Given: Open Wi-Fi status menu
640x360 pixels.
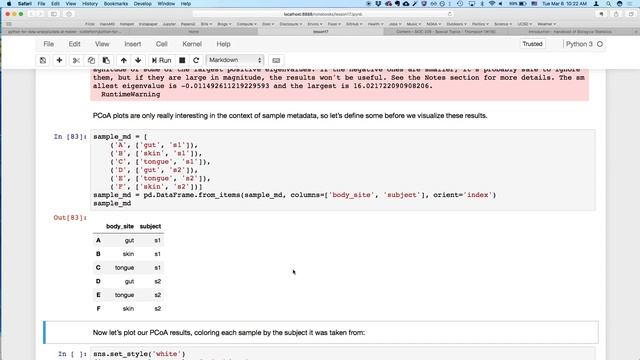Looking at the screenshot, I should (x=492, y=4).
